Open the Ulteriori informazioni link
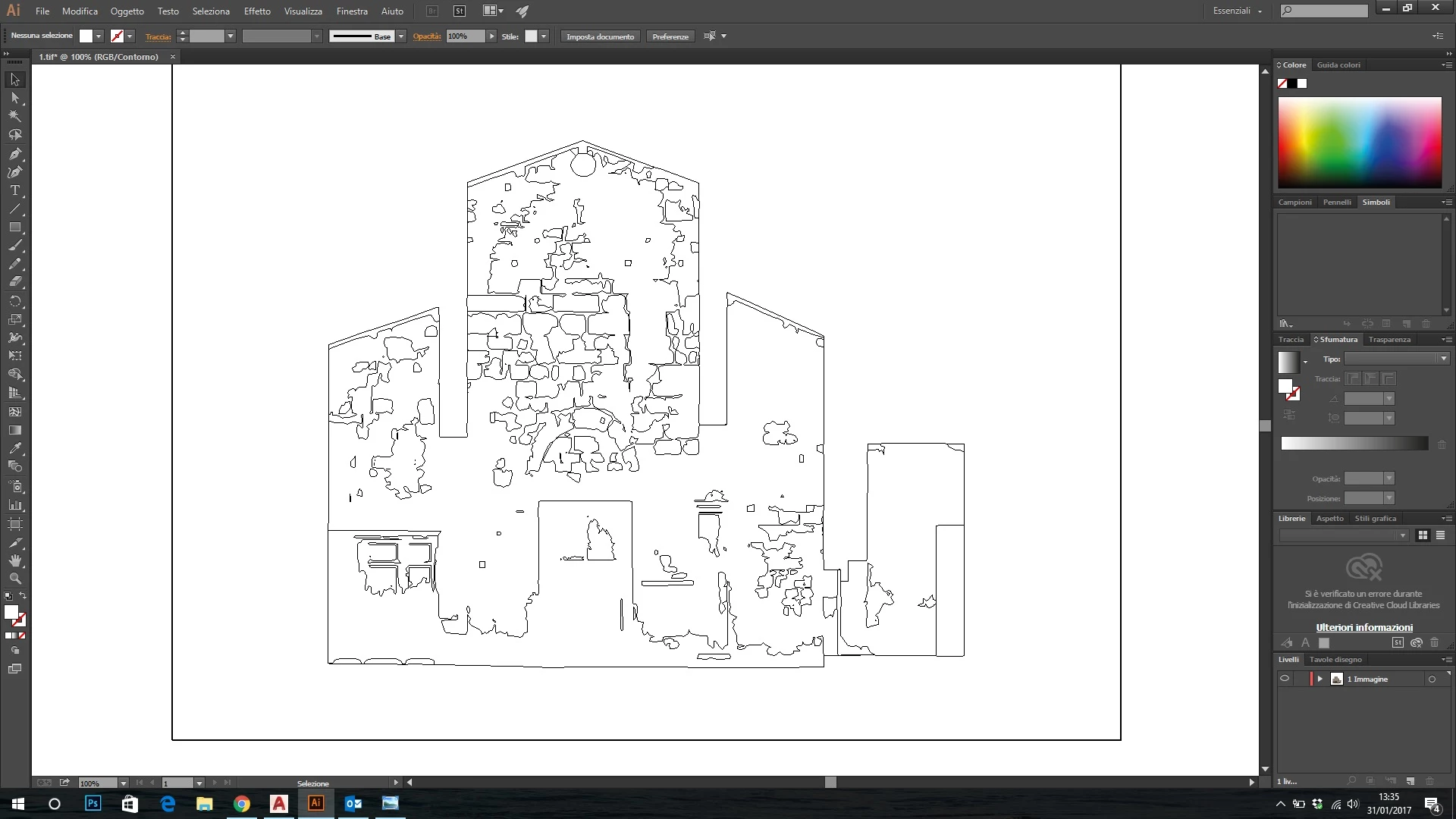 (x=1363, y=627)
